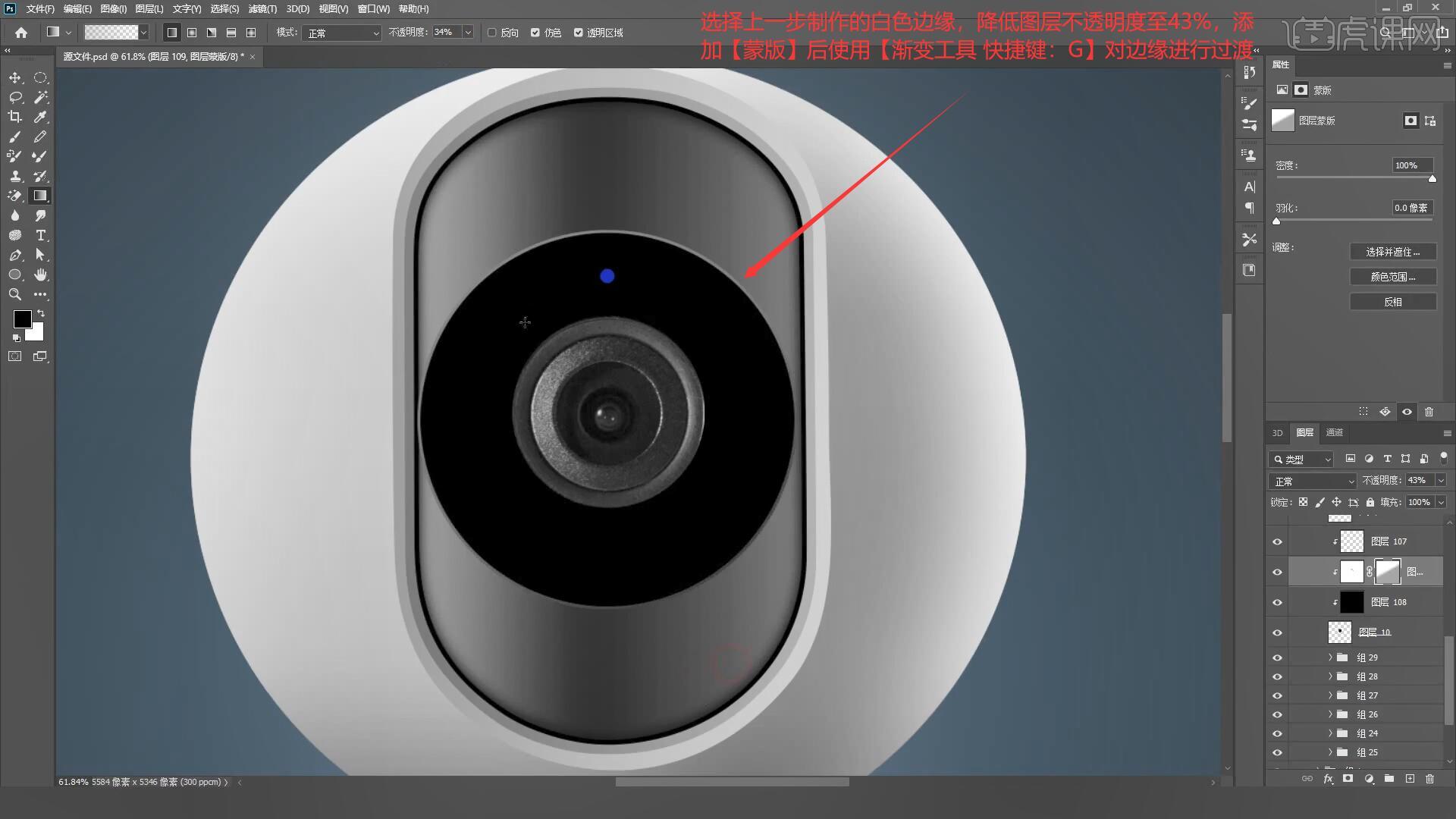Select the Path Selection tool
The width and height of the screenshot is (1456, 819).
click(40, 255)
